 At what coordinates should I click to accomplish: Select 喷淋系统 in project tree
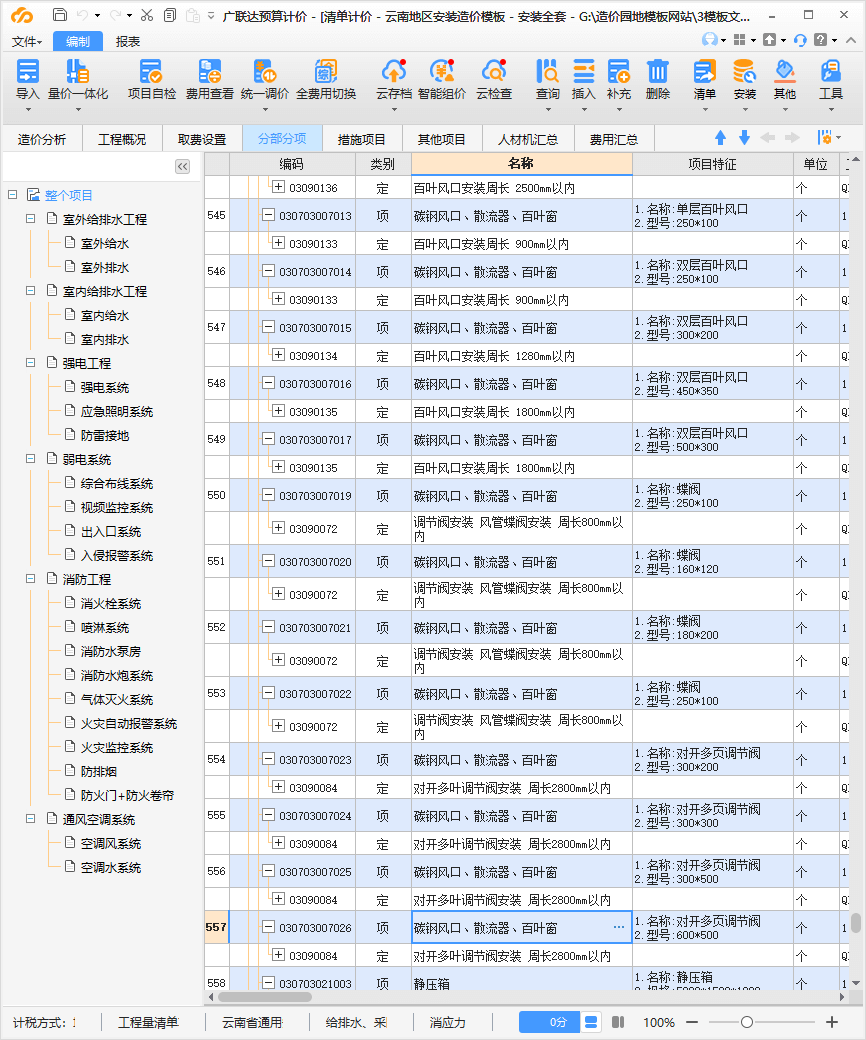tap(105, 627)
